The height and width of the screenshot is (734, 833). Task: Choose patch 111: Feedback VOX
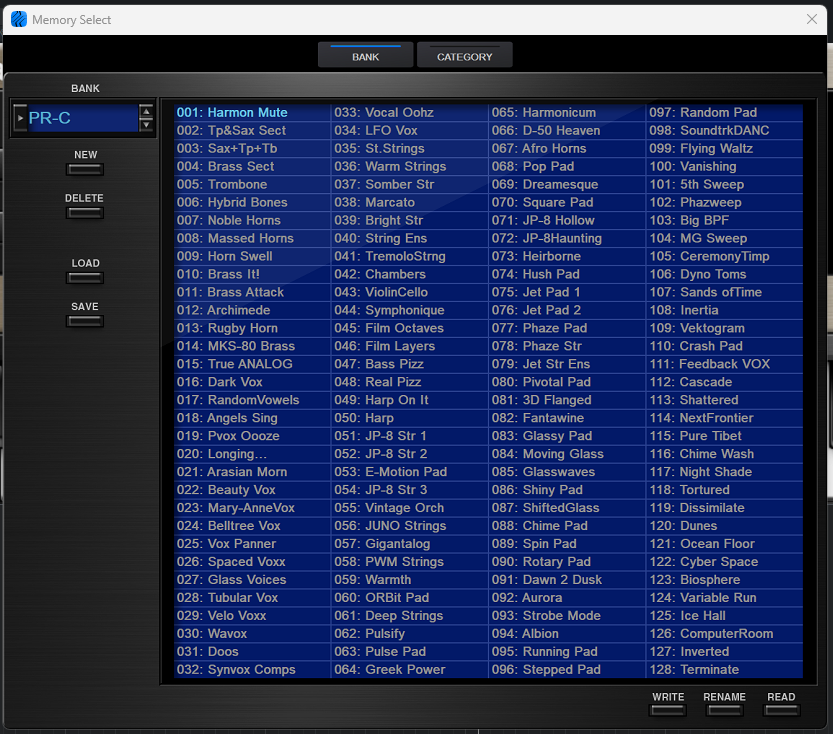pos(723,364)
